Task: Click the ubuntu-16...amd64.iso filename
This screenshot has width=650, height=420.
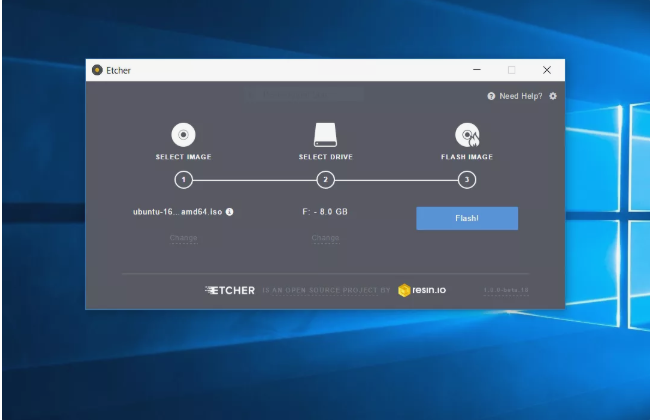Action: pyautogui.click(x=177, y=212)
